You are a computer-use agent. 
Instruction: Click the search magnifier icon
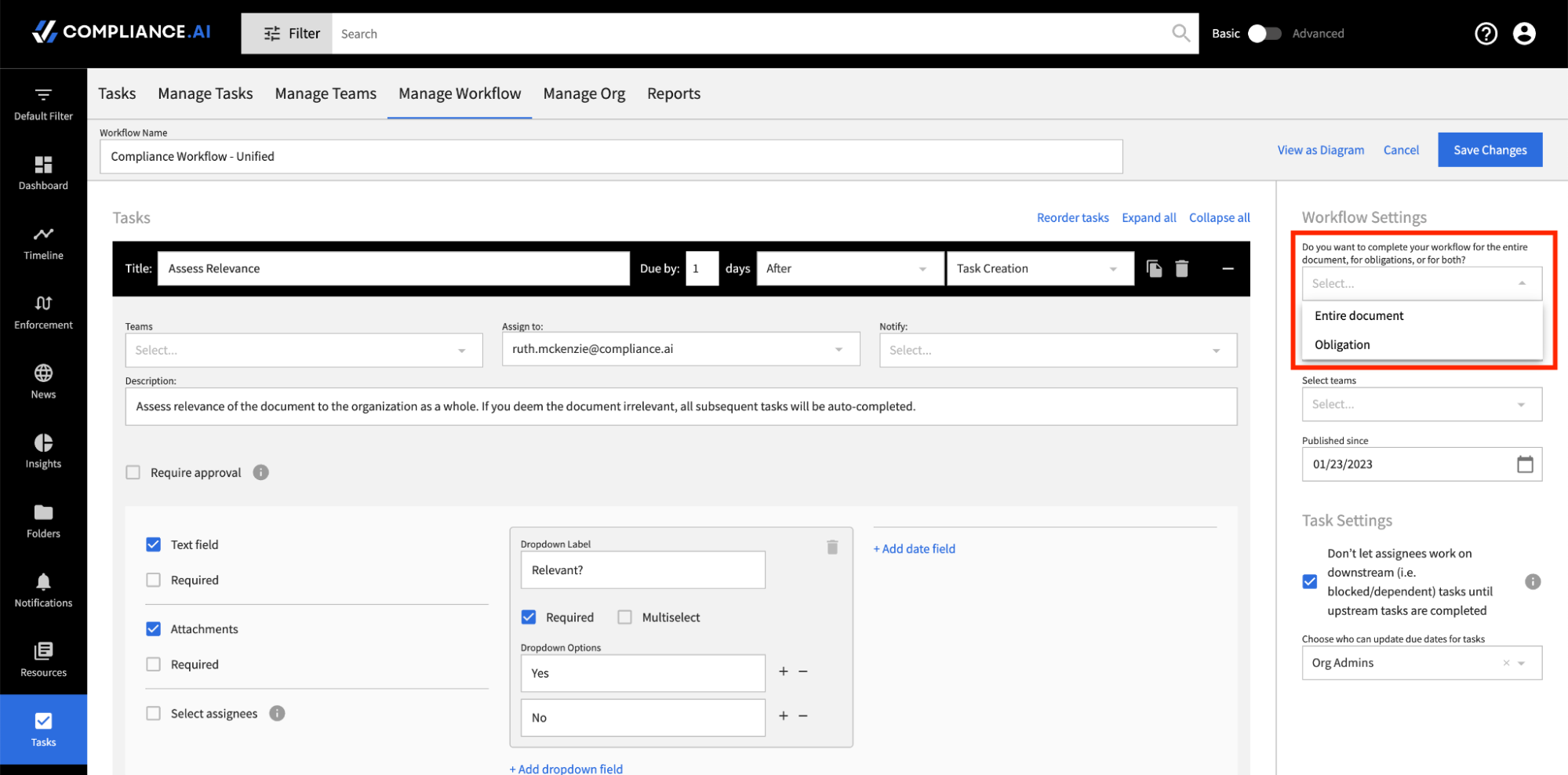tap(1181, 33)
